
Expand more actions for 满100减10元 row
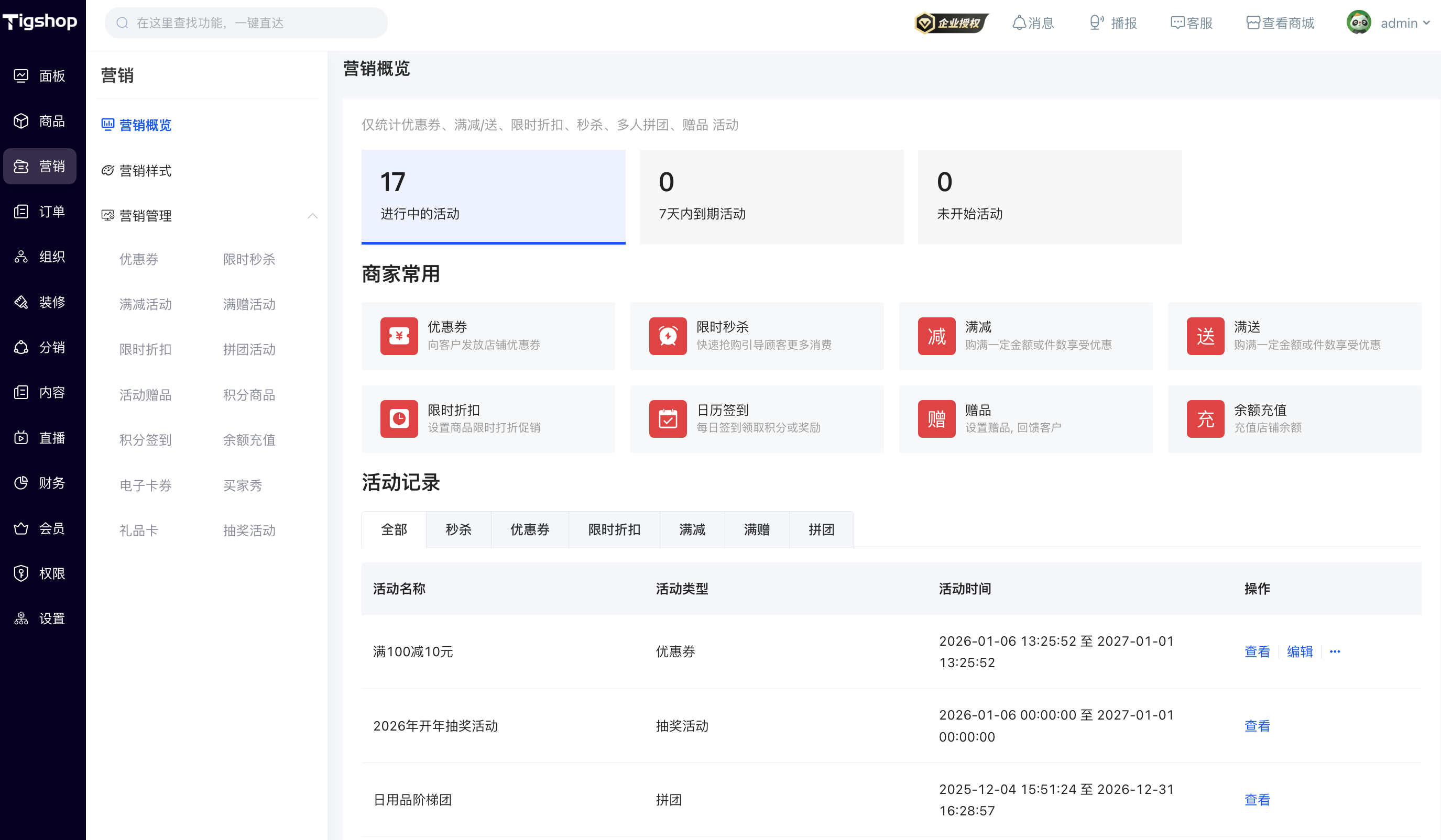(1335, 651)
